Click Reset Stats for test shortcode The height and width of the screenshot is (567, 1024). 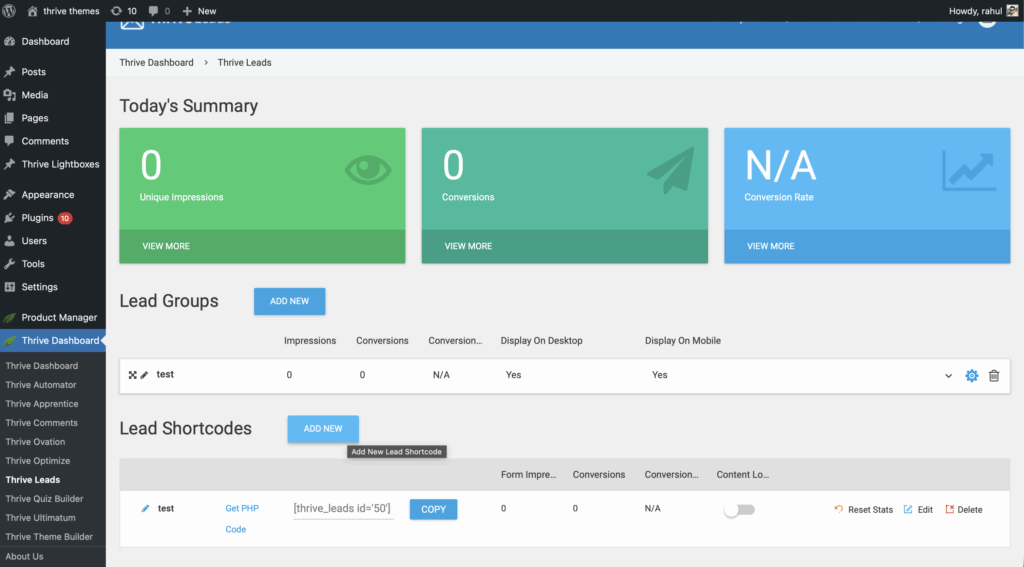point(863,510)
